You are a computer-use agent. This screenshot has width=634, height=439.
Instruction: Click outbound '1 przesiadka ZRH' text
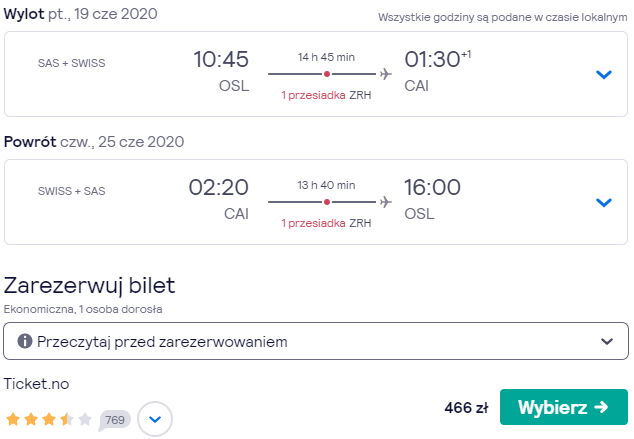(x=326, y=95)
